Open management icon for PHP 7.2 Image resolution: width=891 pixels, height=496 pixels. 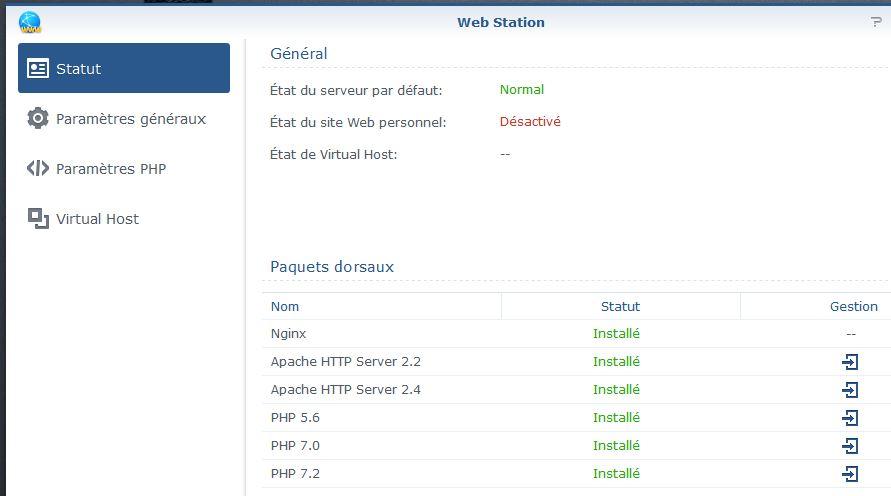point(850,474)
